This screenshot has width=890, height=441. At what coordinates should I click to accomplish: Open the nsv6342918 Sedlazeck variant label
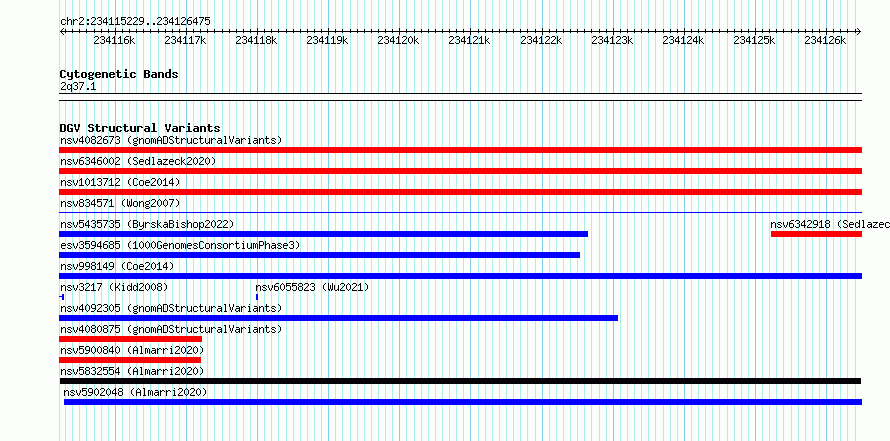tap(830, 224)
